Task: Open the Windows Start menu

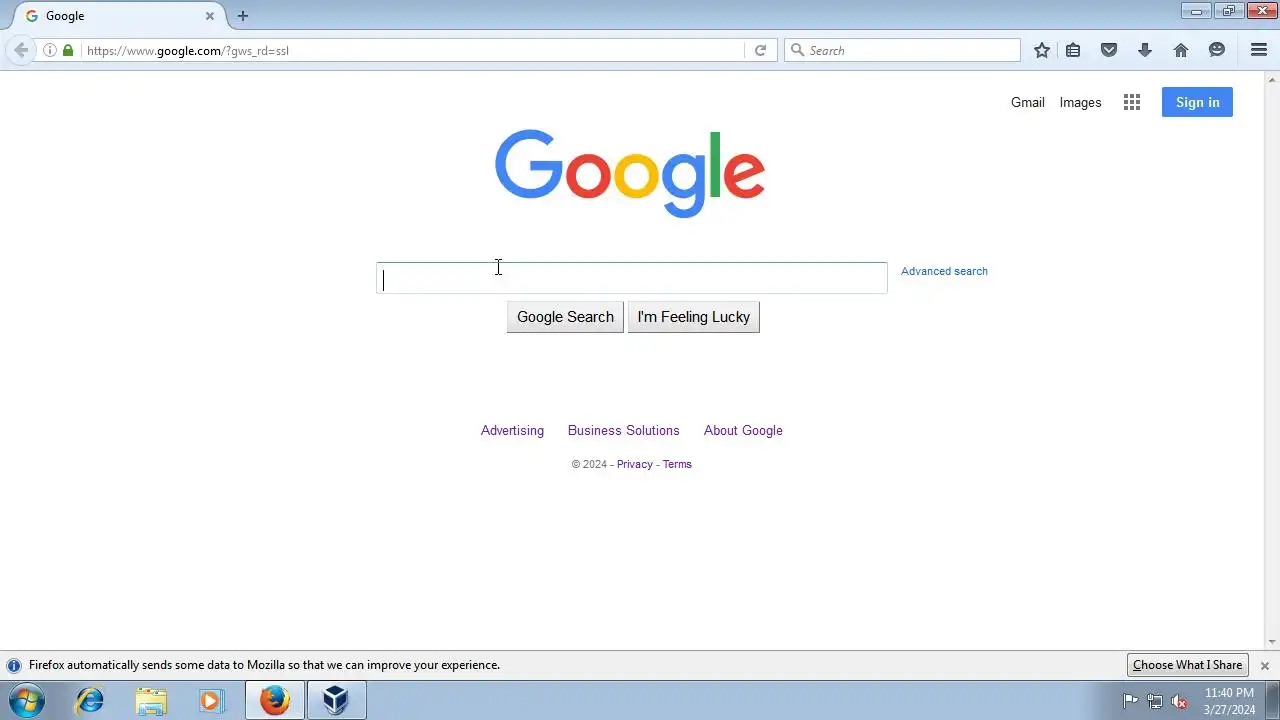Action: click(x=27, y=701)
